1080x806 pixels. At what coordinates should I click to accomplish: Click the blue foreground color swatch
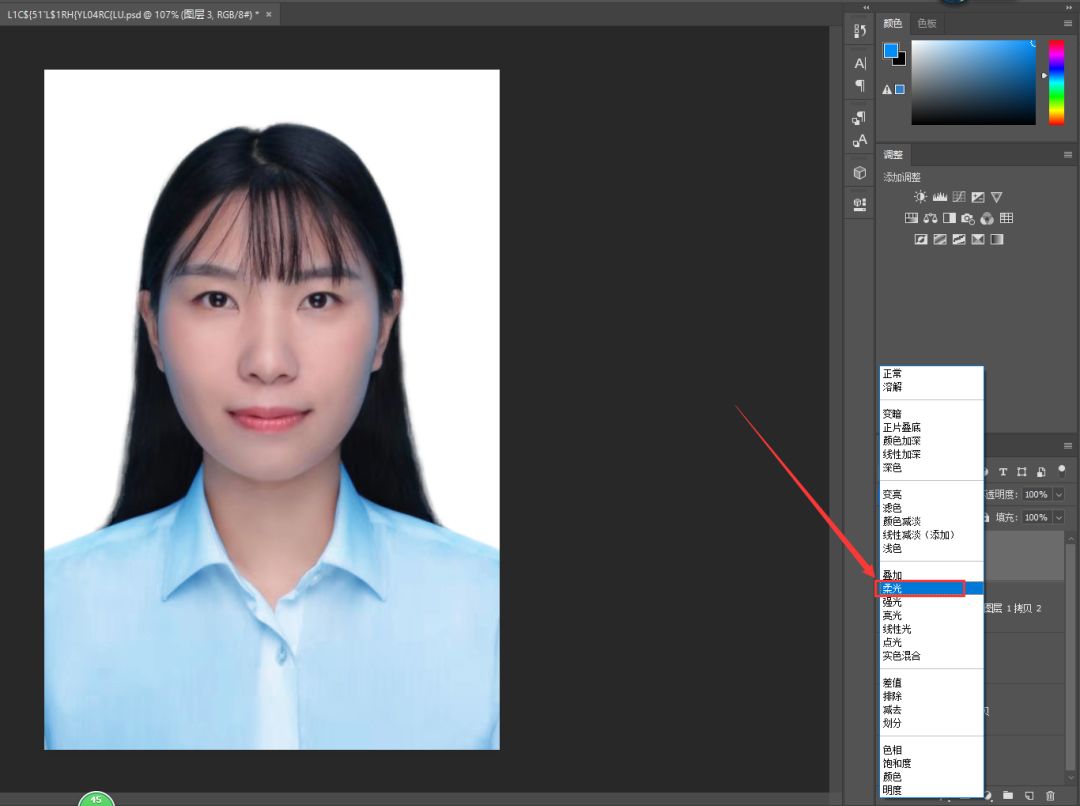pos(890,51)
